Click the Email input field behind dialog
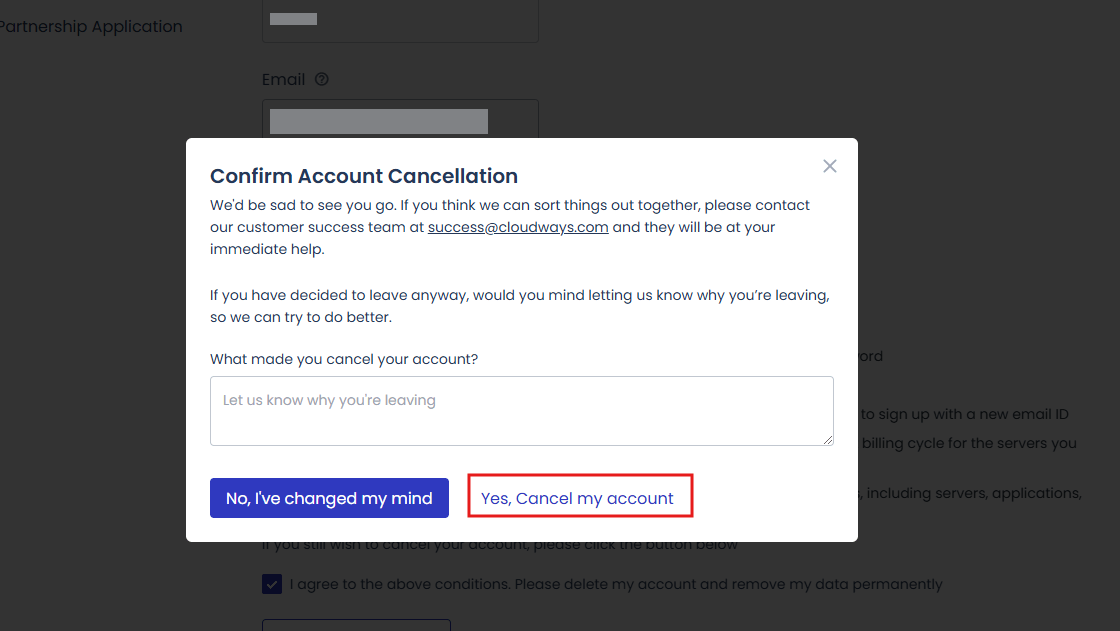This screenshot has width=1120, height=631. tap(400, 119)
